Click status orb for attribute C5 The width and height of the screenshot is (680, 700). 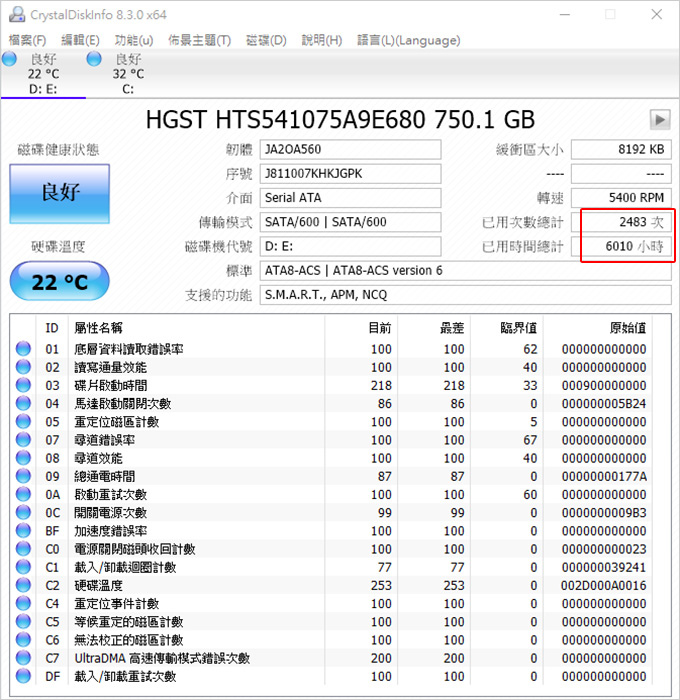(x=23, y=621)
